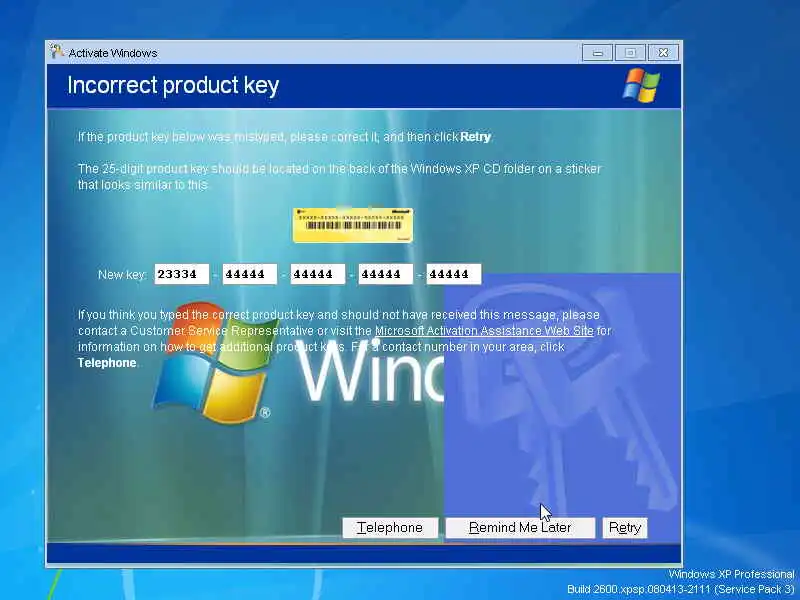Select the fifth product key field
This screenshot has width=800, height=600.
tap(453, 274)
